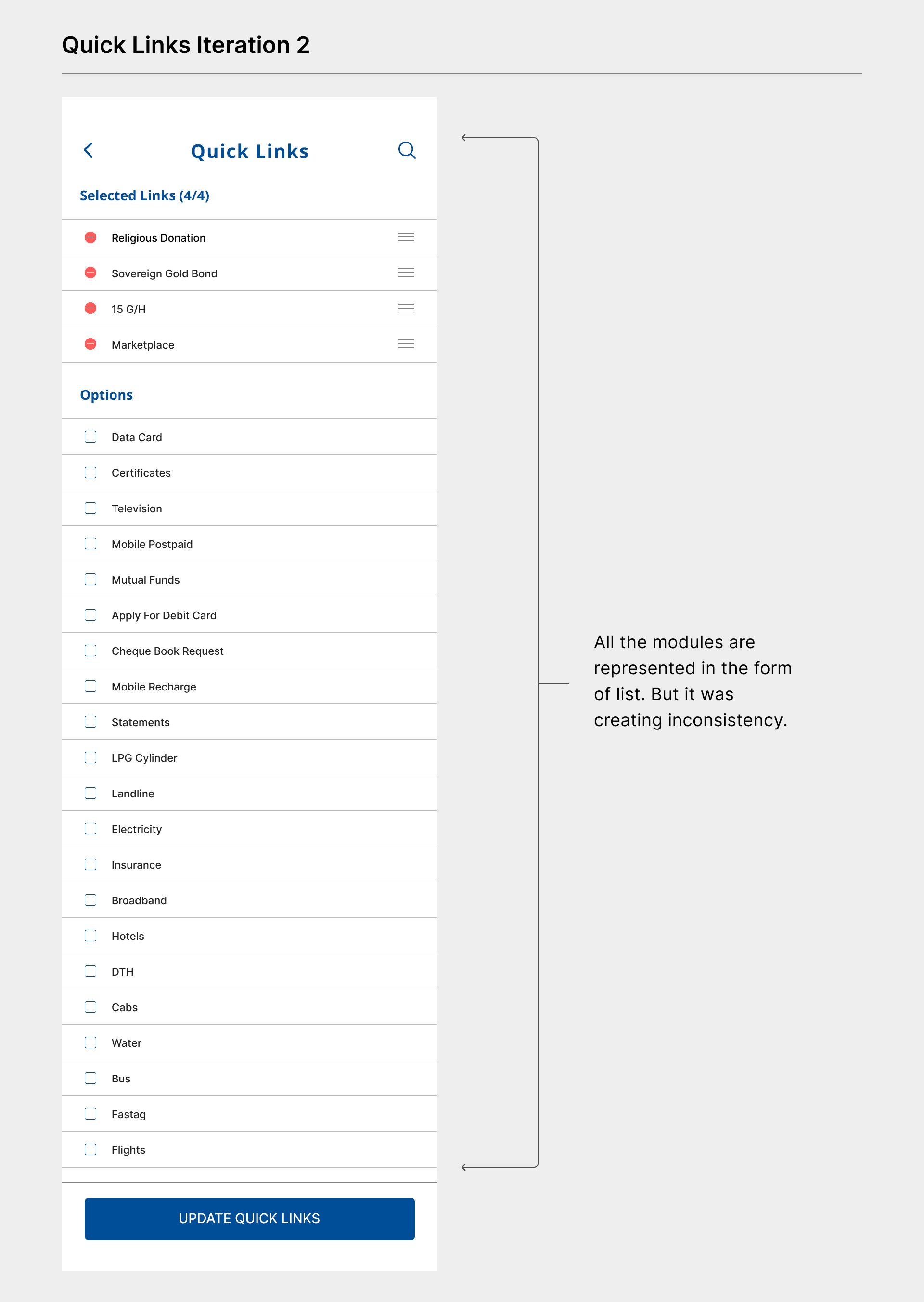Remove Religious Donation with red minus icon
Screen dimensions: 924x1302
[x=90, y=237]
